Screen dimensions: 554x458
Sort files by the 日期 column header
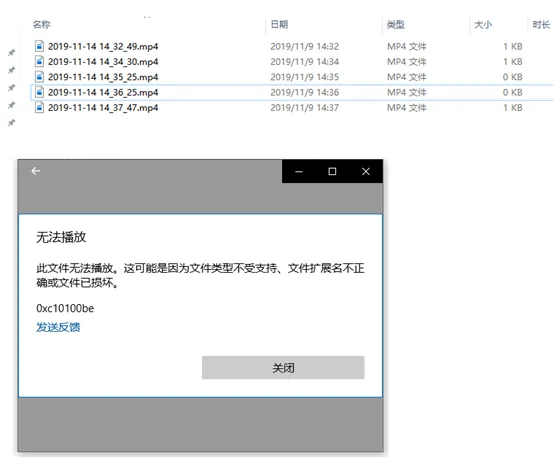[279, 24]
